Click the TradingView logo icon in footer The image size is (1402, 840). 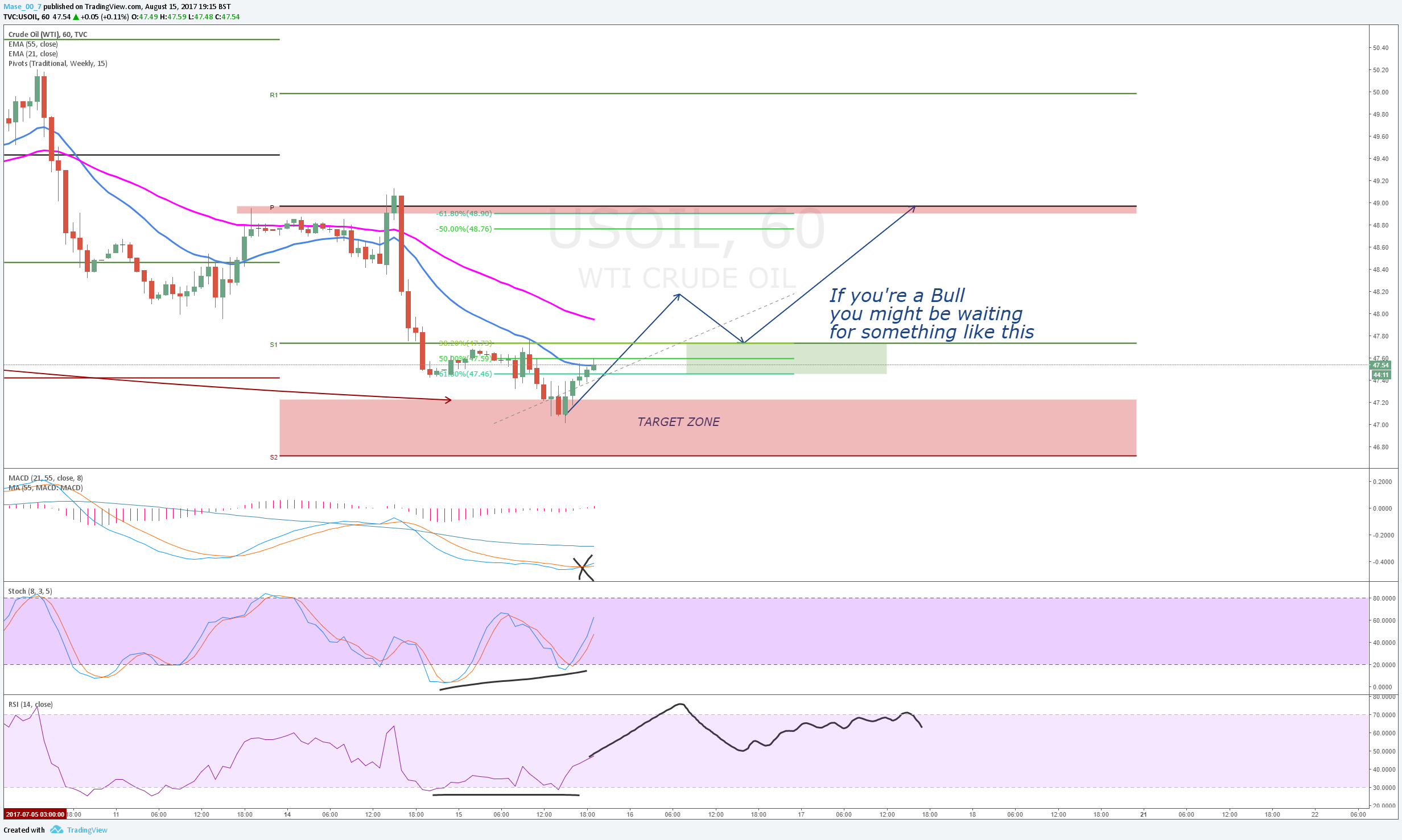point(56,830)
